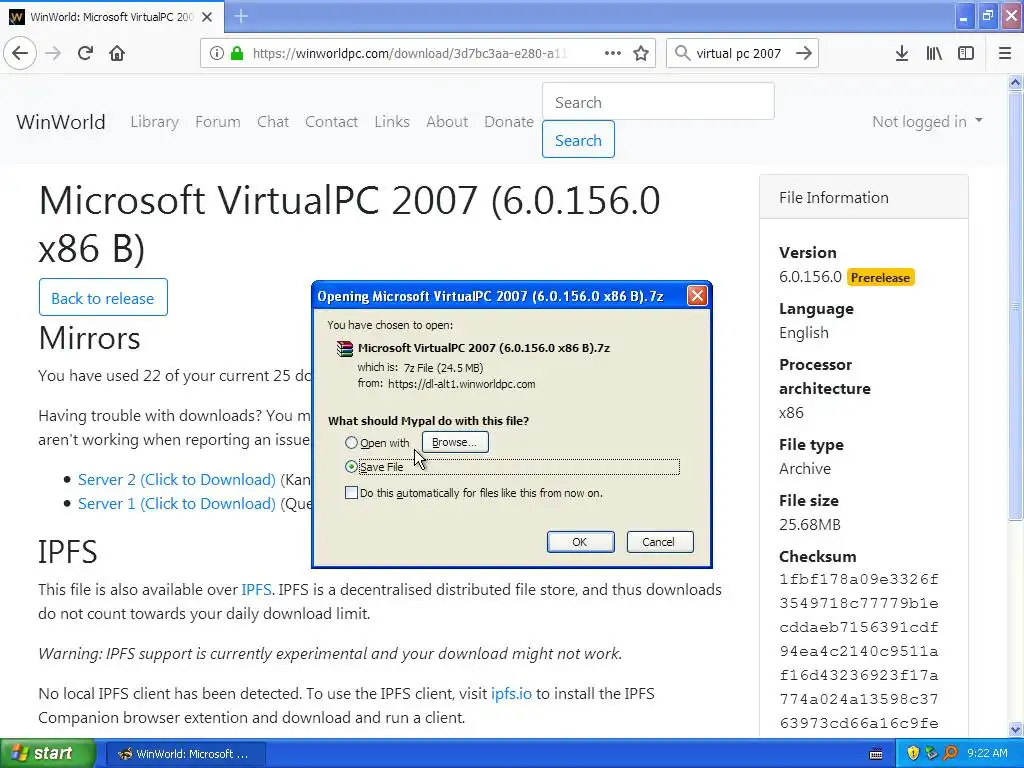Image resolution: width=1024 pixels, height=768 pixels.
Task: Open the IPFS hyperlink in paragraph
Action: coord(256,589)
